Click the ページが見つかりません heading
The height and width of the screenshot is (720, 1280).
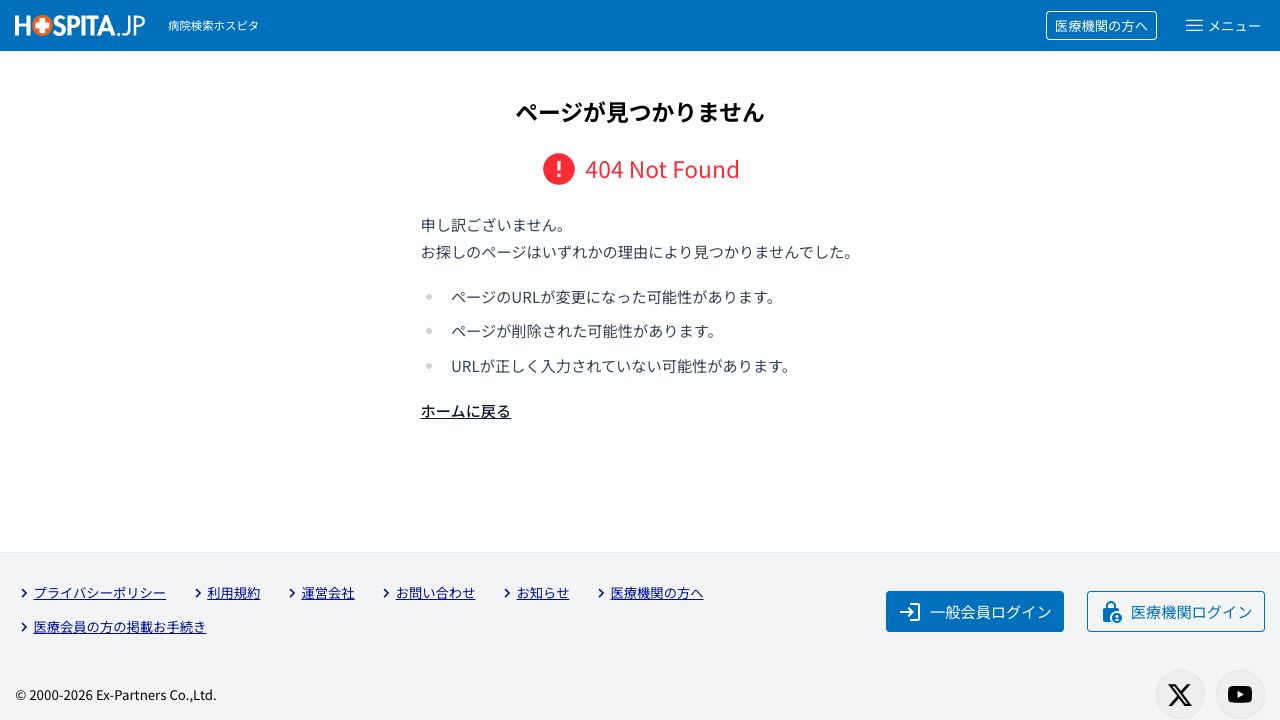click(x=640, y=112)
